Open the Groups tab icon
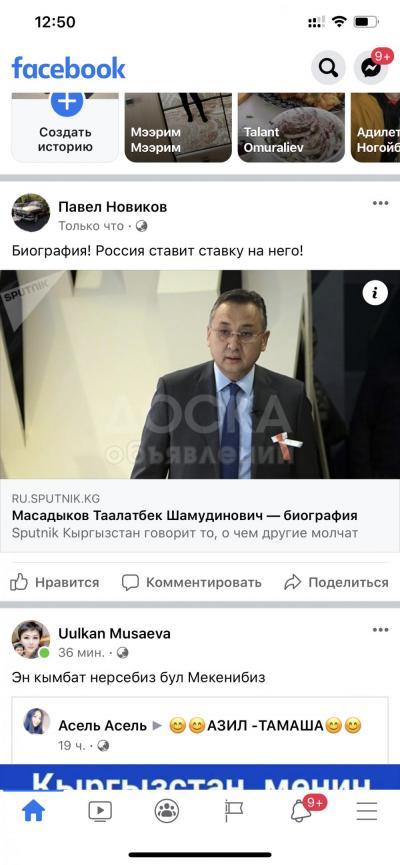Screen dimensions: 400x865 tap(167, 810)
